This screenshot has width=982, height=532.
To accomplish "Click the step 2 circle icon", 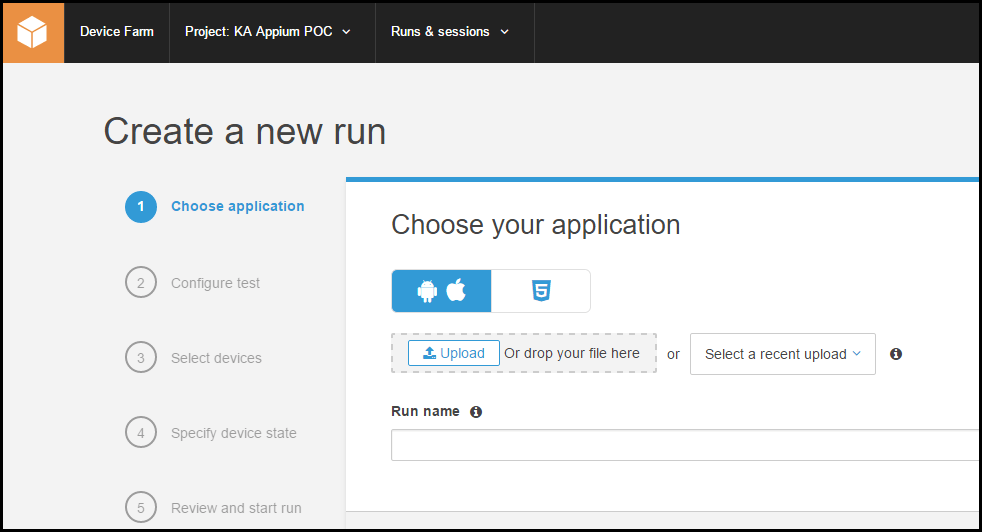I will 141,283.
